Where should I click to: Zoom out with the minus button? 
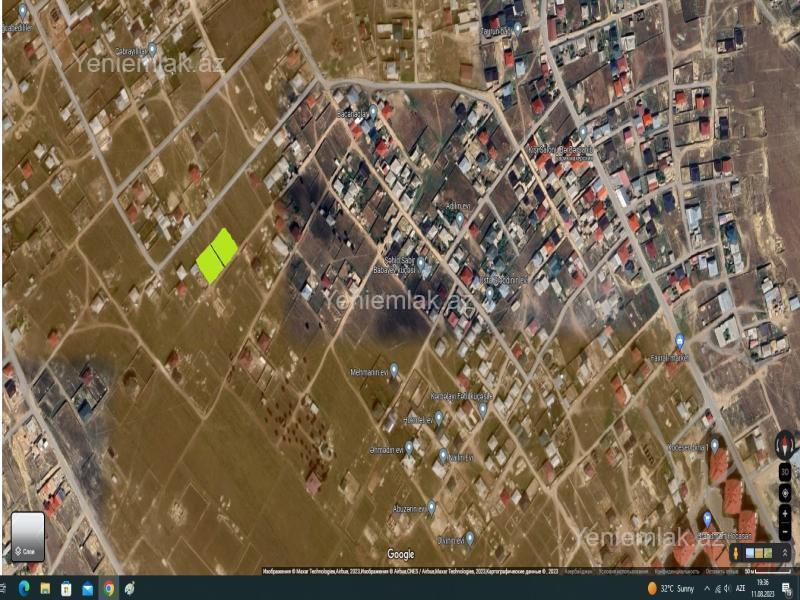(785, 532)
